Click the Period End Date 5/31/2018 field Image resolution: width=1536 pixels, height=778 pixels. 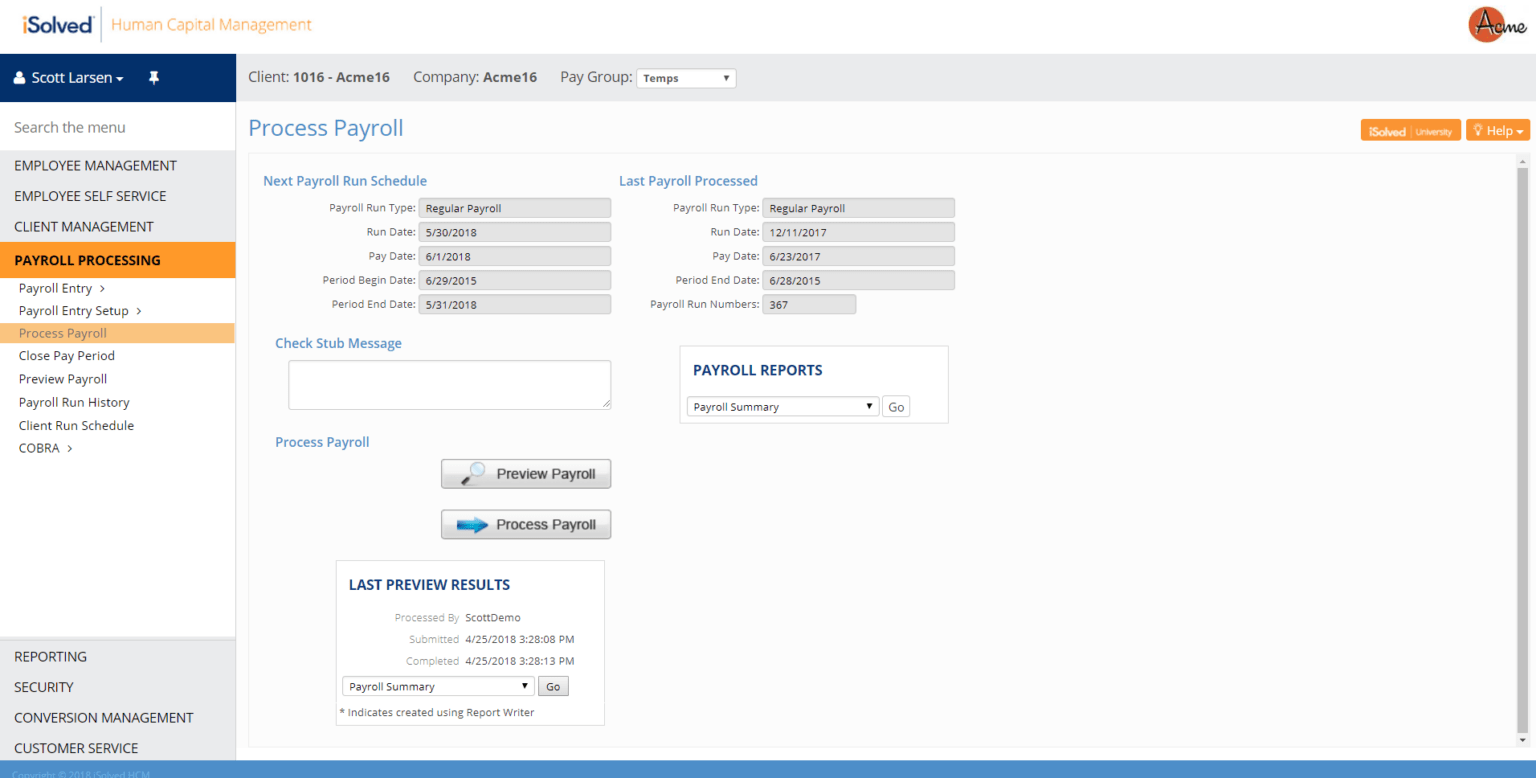[x=515, y=304]
